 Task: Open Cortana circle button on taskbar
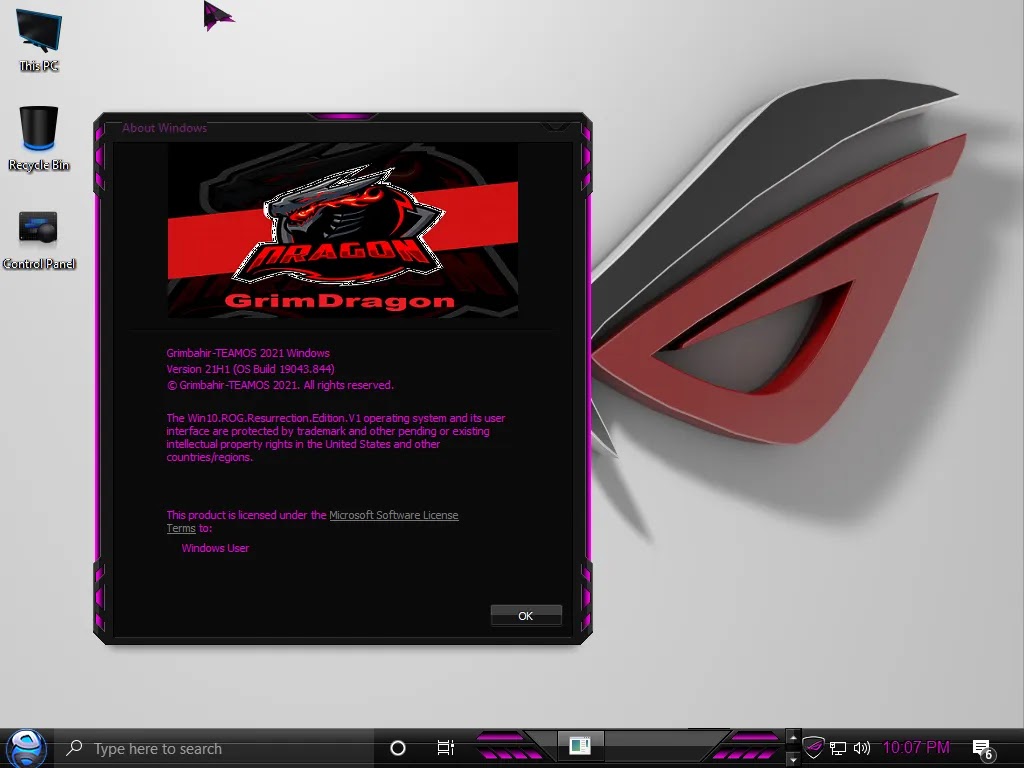click(397, 748)
